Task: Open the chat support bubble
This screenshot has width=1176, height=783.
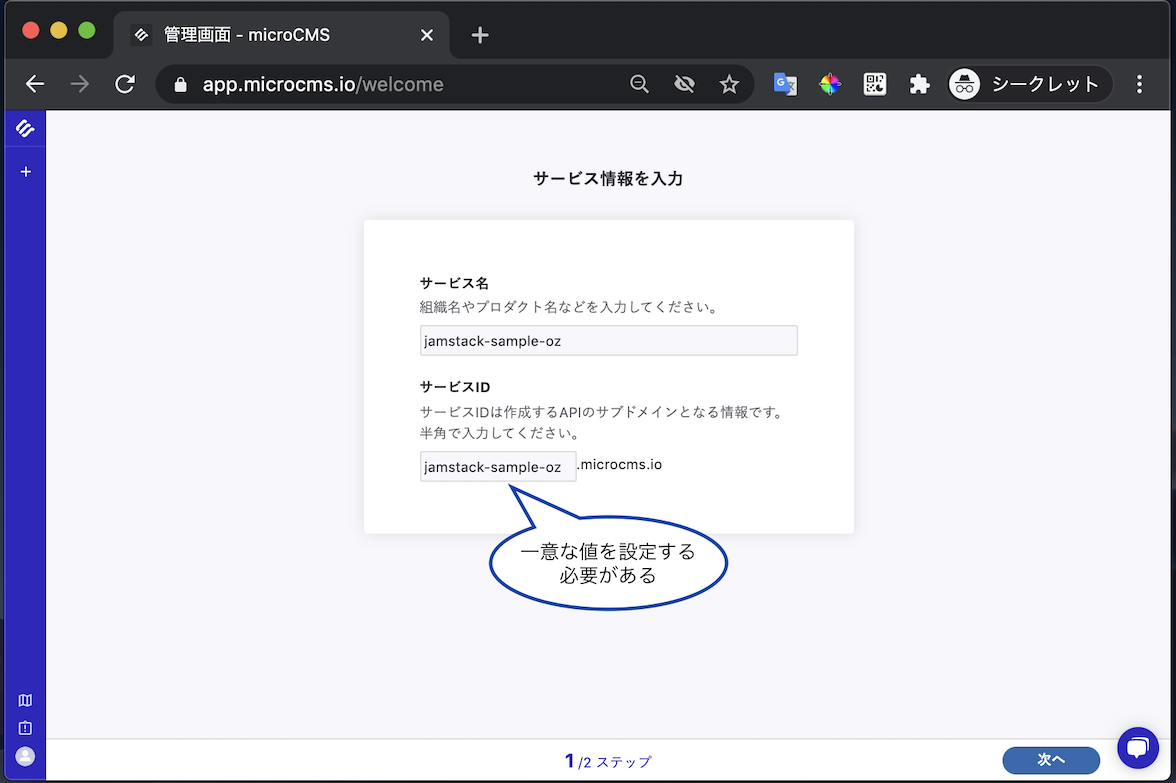Action: 1138,748
